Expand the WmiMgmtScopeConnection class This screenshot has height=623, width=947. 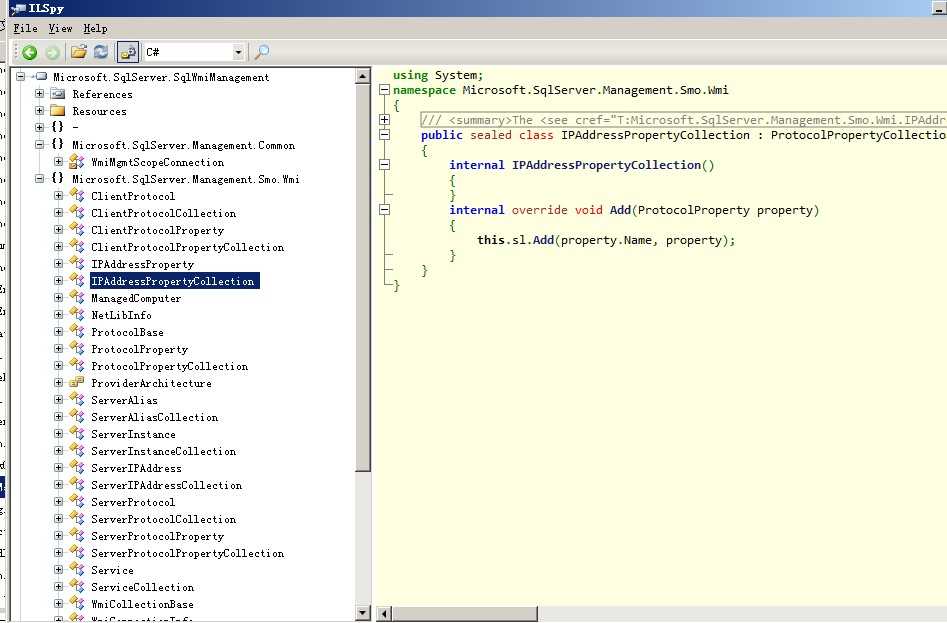pyautogui.click(x=59, y=162)
